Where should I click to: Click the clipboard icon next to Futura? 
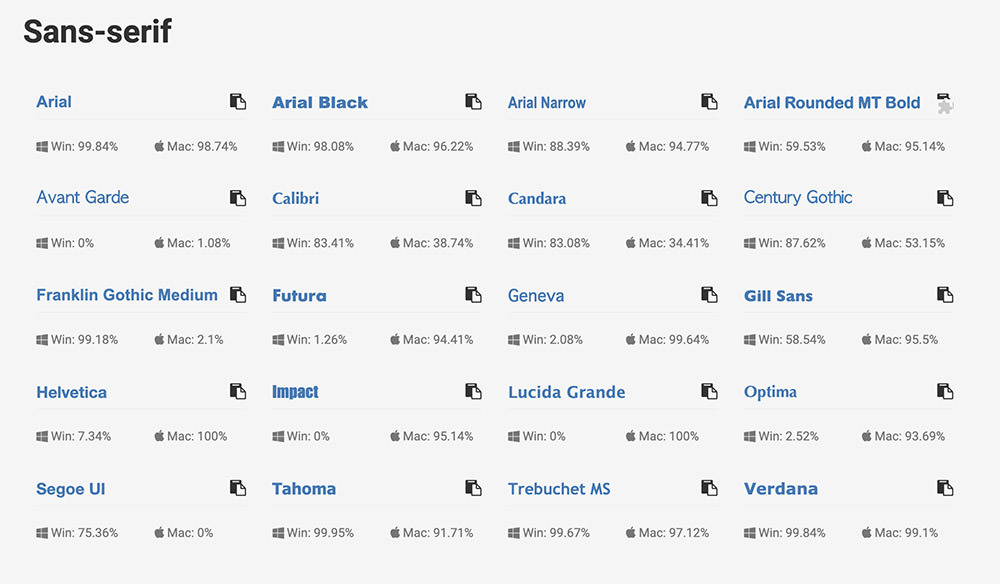473,295
